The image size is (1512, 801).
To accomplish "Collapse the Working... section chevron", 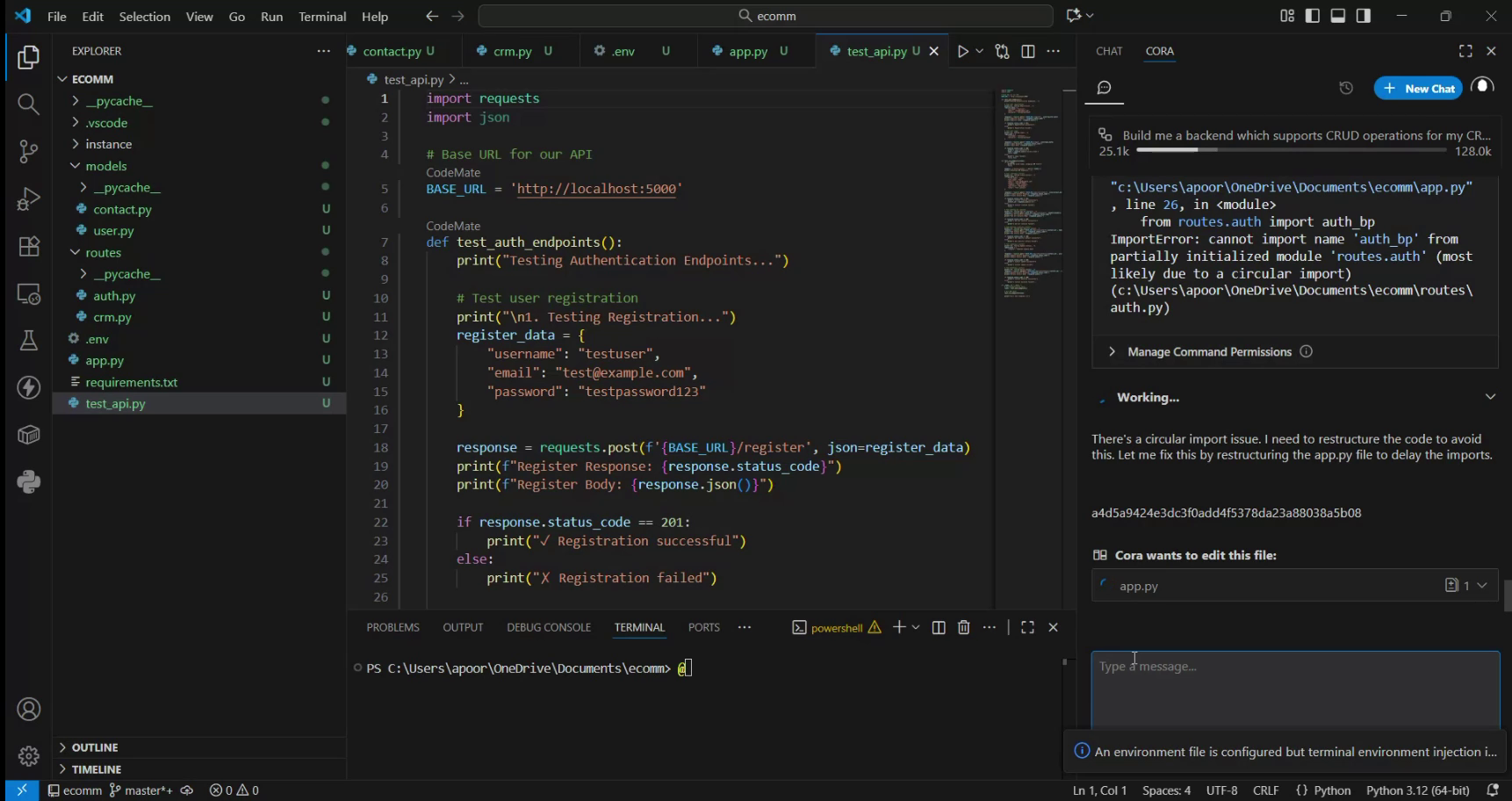I will (1490, 397).
